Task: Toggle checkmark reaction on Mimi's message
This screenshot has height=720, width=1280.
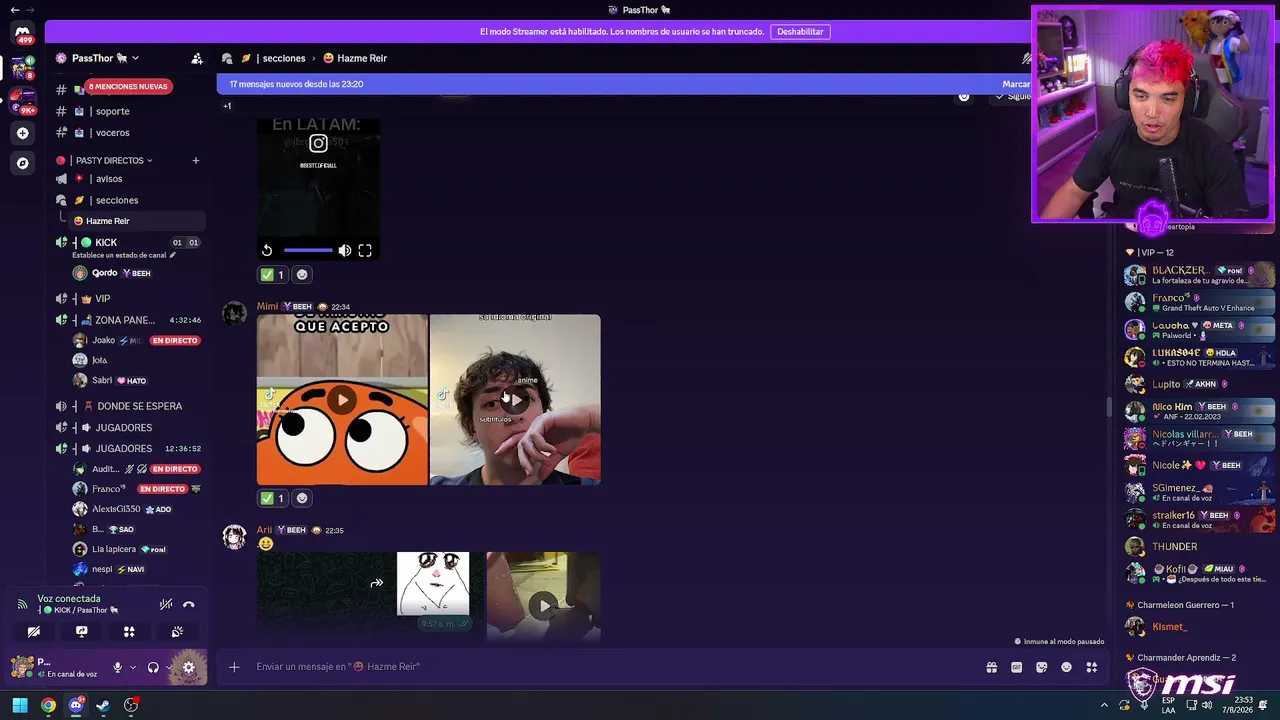Action: pos(272,498)
